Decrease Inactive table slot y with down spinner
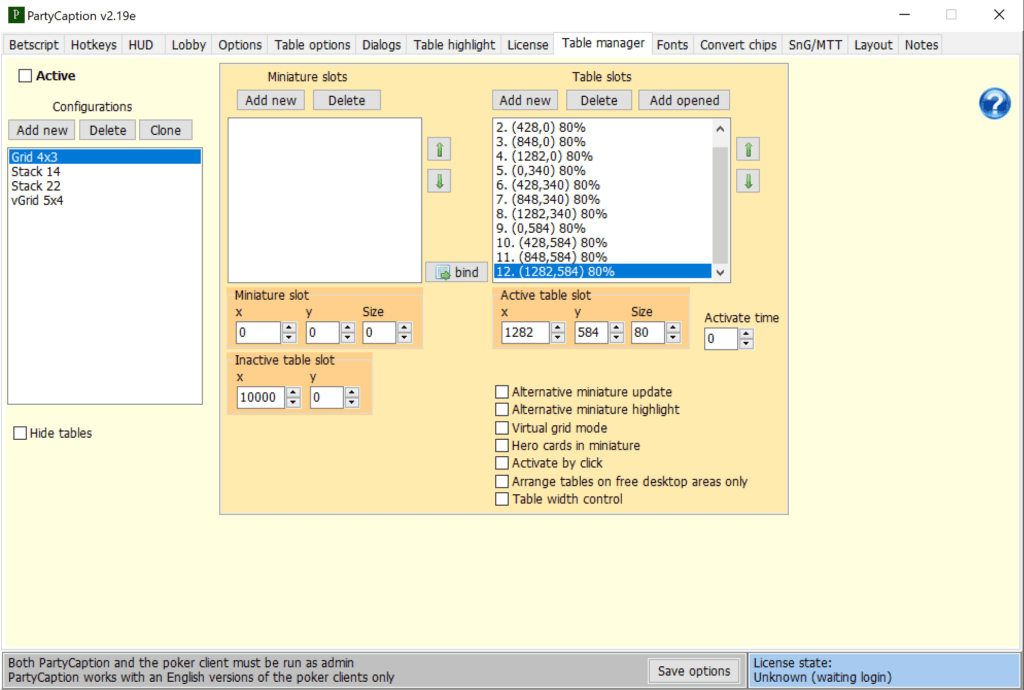Viewport: 1024px width, 690px height. tap(352, 402)
